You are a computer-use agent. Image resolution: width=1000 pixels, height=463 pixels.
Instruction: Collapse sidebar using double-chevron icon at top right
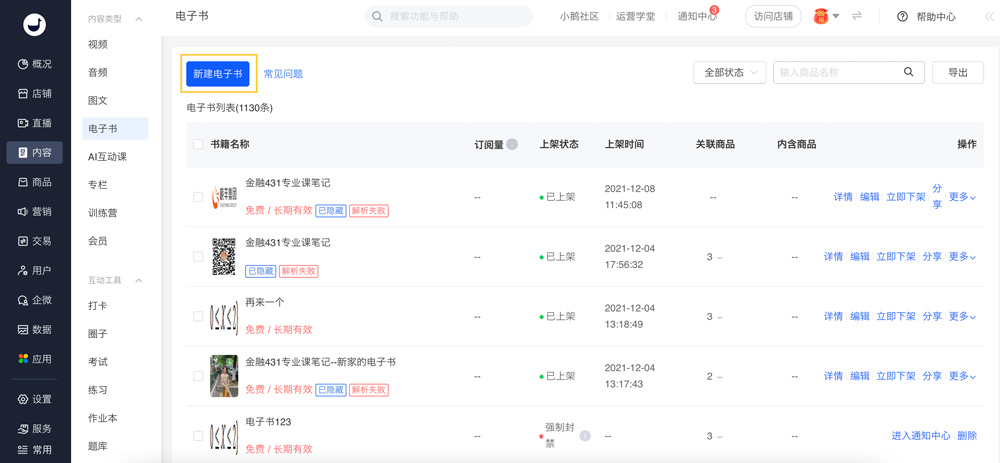point(990,17)
